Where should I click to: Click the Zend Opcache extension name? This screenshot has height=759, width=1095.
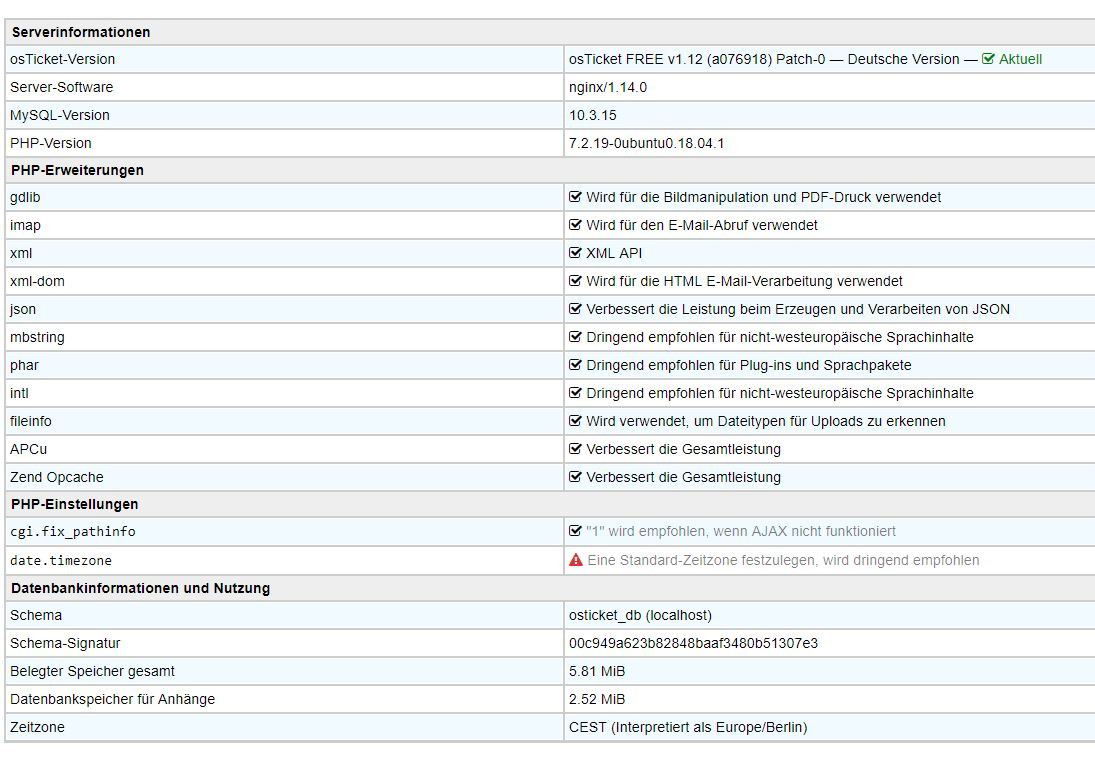pyautogui.click(x=57, y=477)
